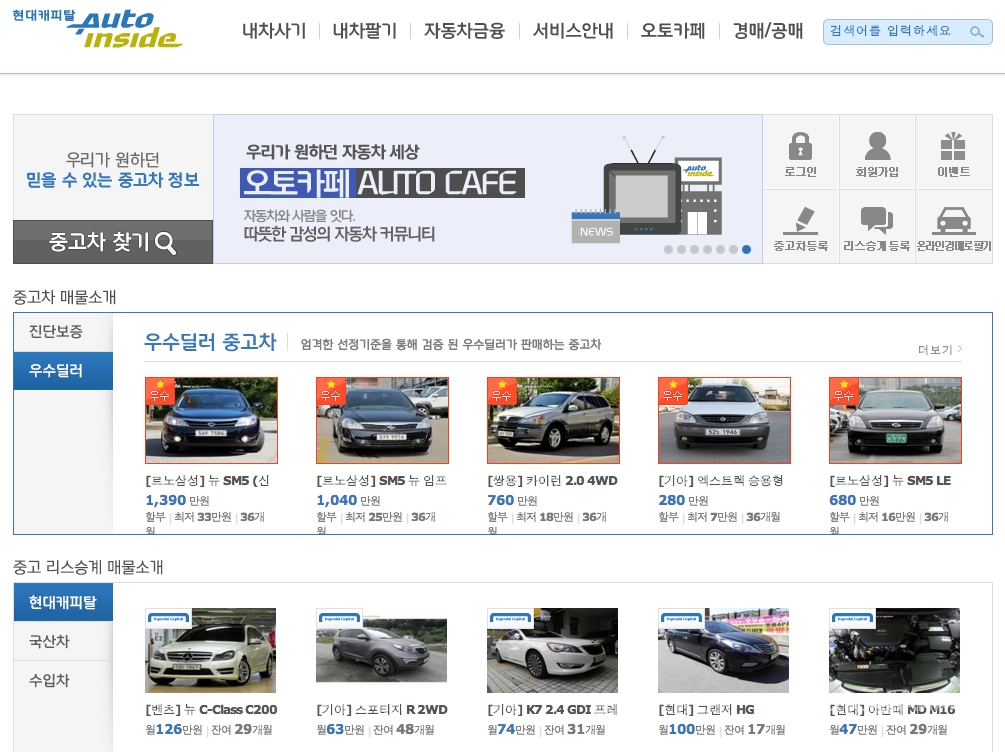This screenshot has width=1005, height=752.
Task: Open the 뉴 C-Class C200 listing link
Action: 211,710
